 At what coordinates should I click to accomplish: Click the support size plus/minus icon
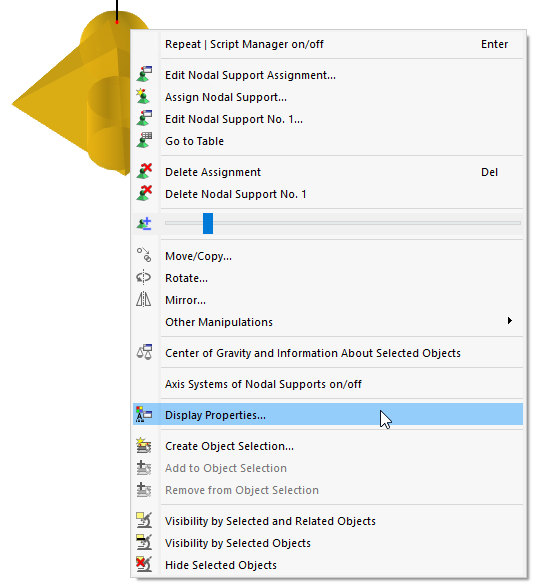(x=144, y=224)
